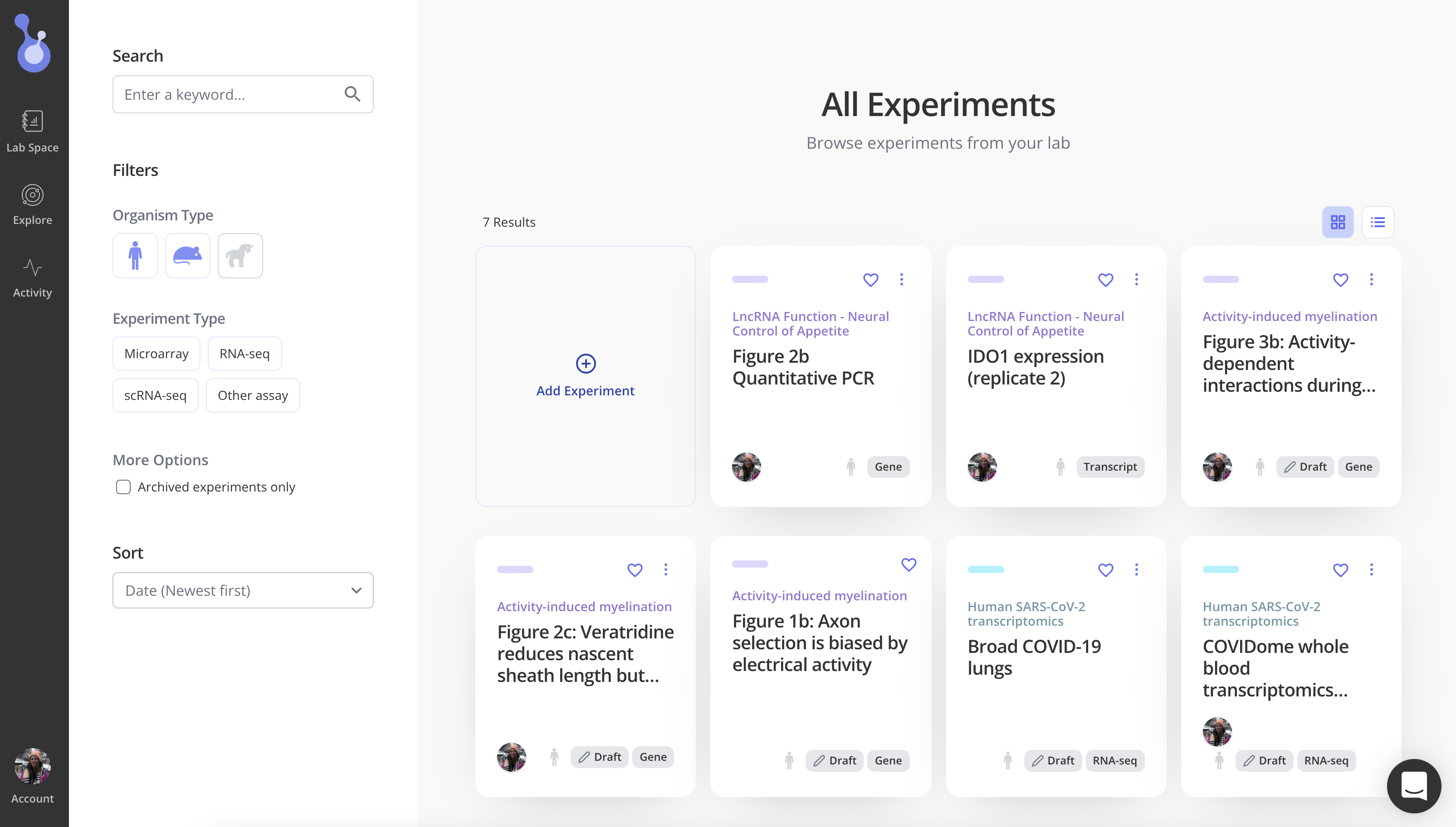Open options menu for Figure 2c card

coord(666,570)
